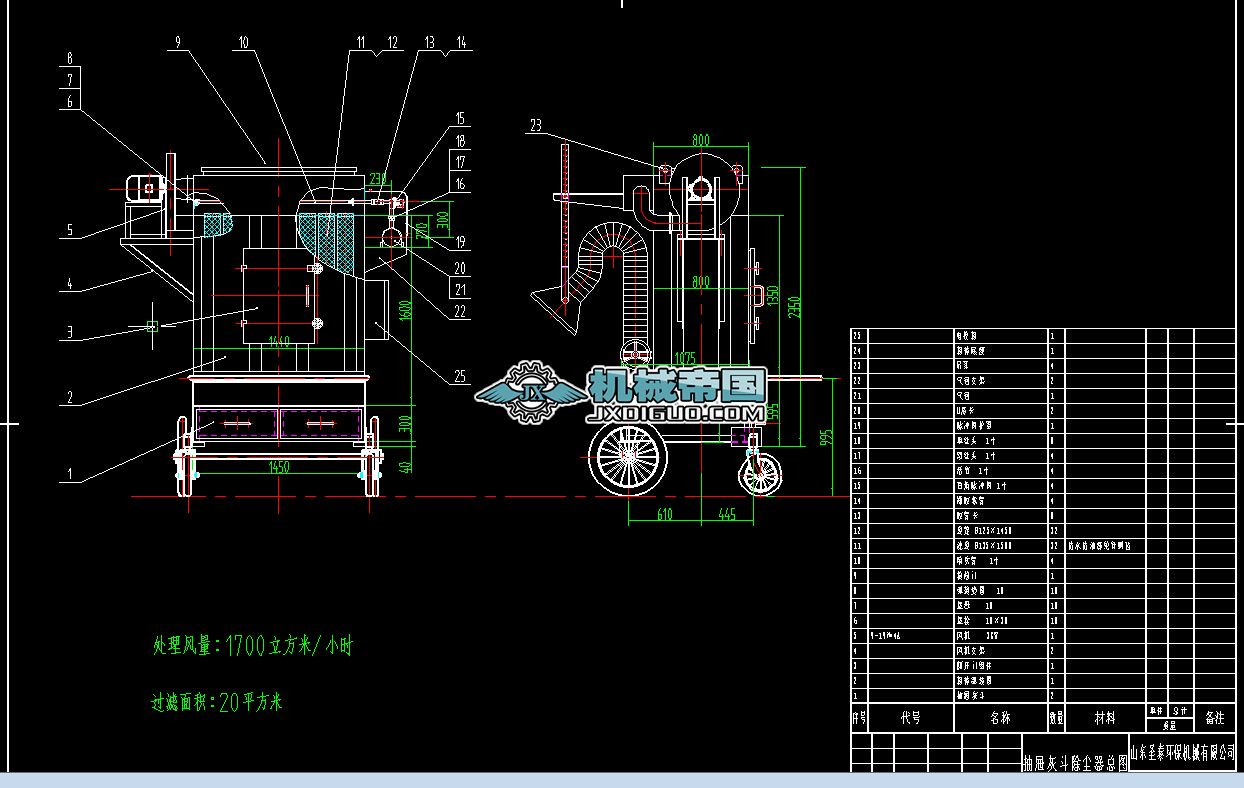The width and height of the screenshot is (1244, 788).
Task: Select stacked callout number 7 in front view
Action: (x=70, y=79)
